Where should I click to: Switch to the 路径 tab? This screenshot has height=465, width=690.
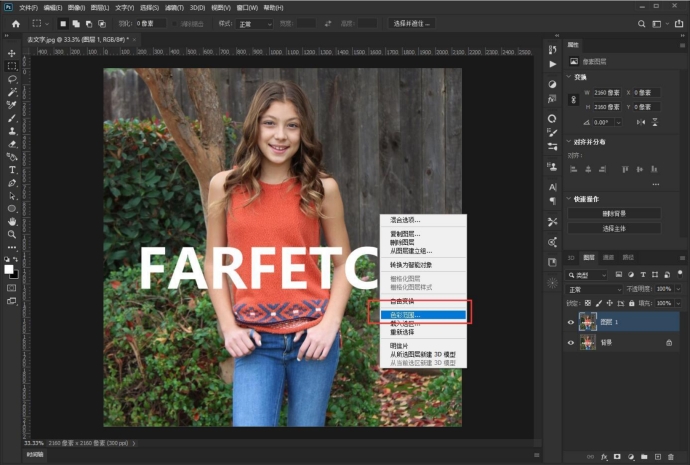[628, 257]
